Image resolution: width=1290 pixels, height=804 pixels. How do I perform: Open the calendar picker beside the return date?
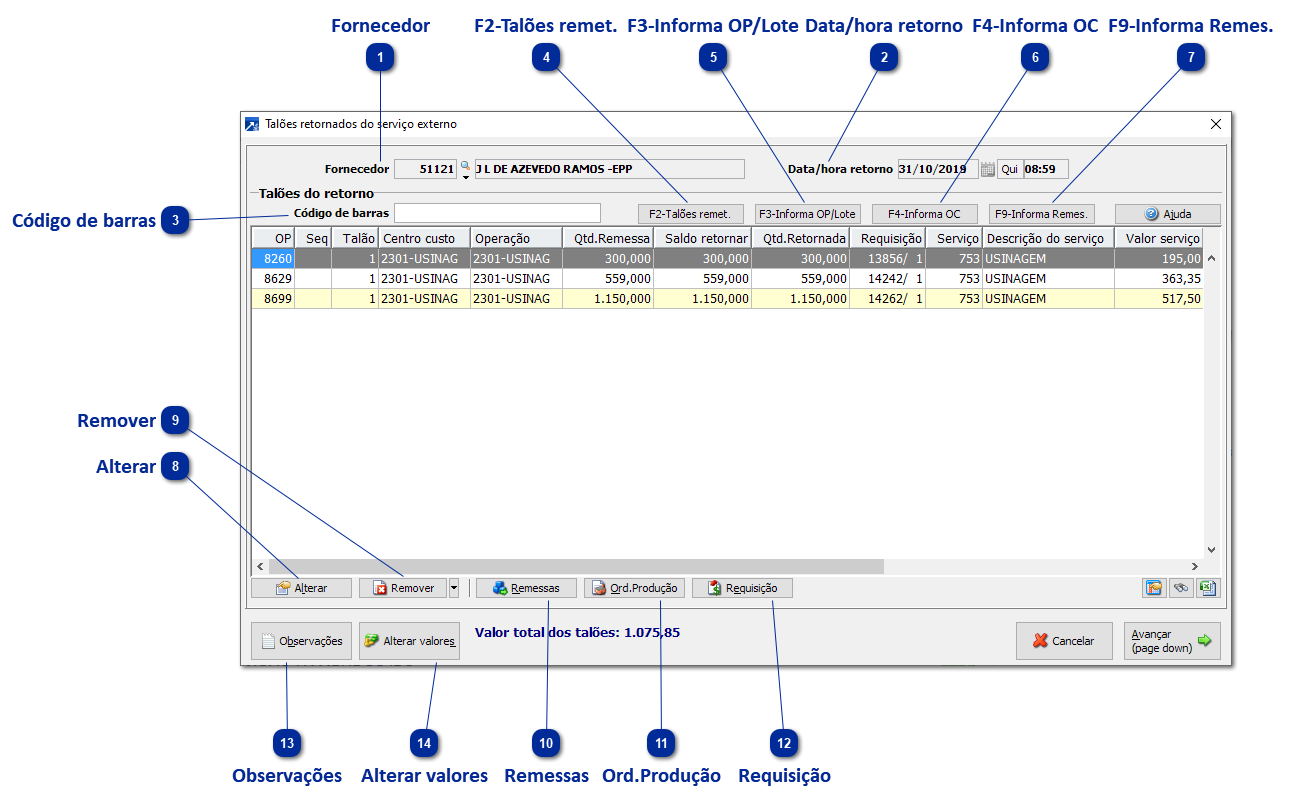click(987, 170)
